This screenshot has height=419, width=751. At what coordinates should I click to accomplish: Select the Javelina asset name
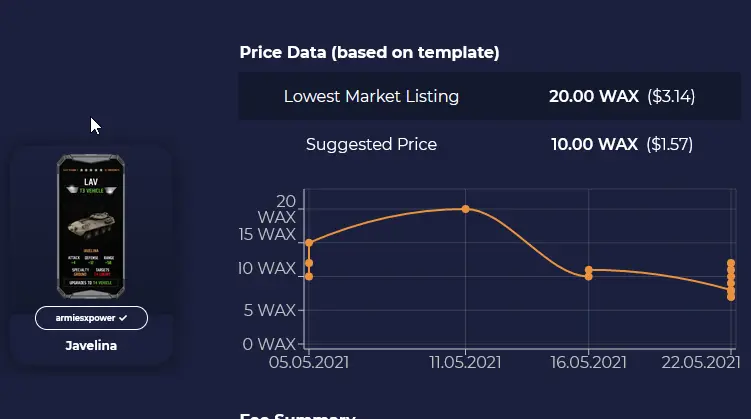pyautogui.click(x=91, y=346)
